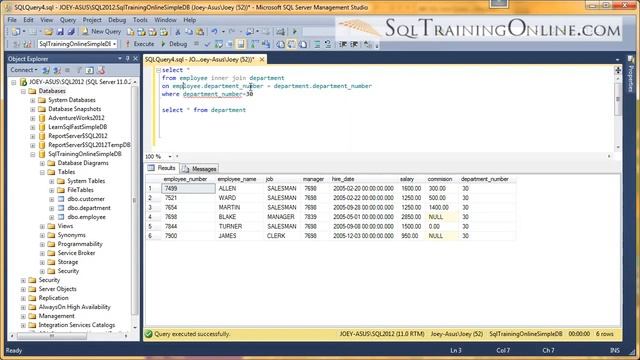Image resolution: width=640 pixels, height=360 pixels.
Task: Expand the dbo.employee table node
Action: 52,217
